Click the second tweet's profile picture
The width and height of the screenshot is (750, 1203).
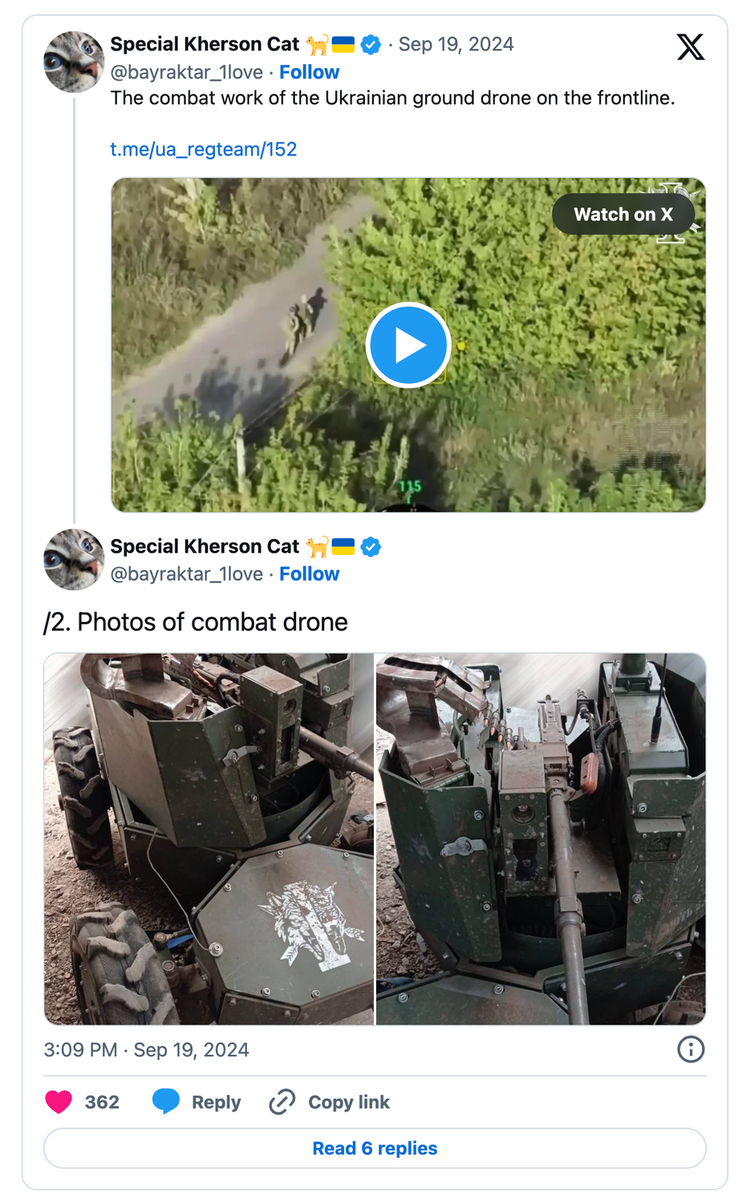tap(74, 560)
